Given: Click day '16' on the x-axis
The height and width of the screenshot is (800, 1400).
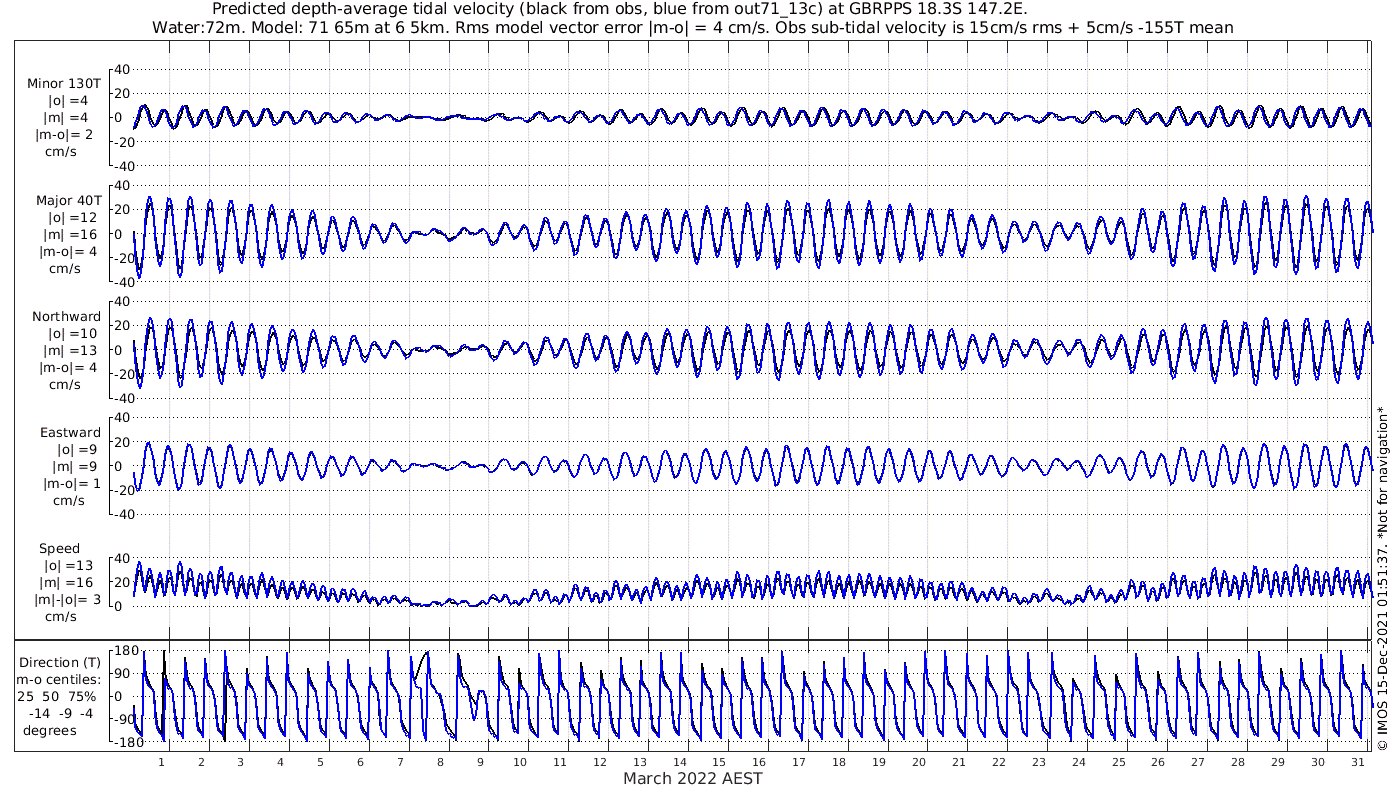Looking at the screenshot, I should coord(759,762).
